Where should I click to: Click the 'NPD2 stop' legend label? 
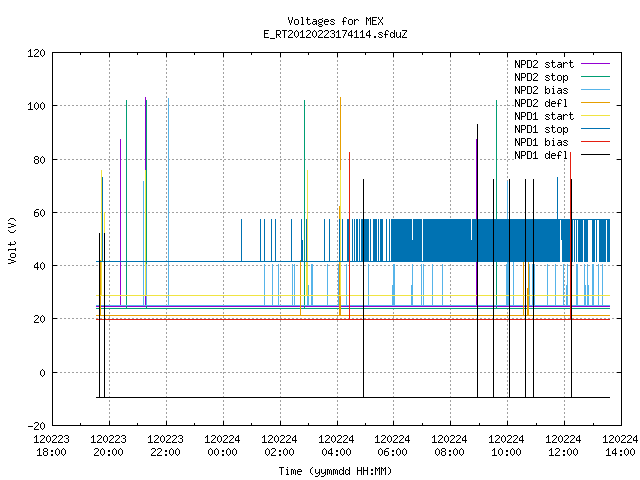pyautogui.click(x=541, y=77)
